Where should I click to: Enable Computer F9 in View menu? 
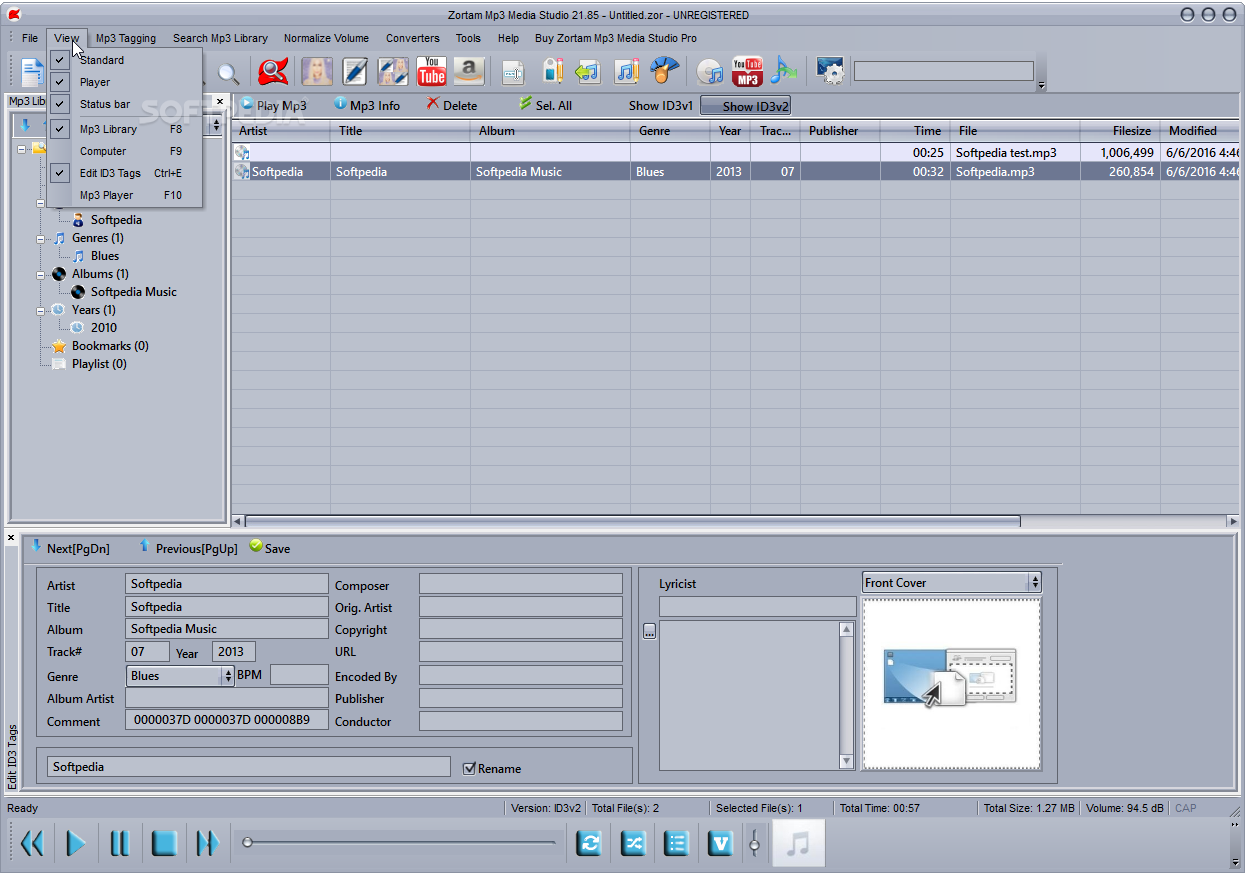point(125,151)
